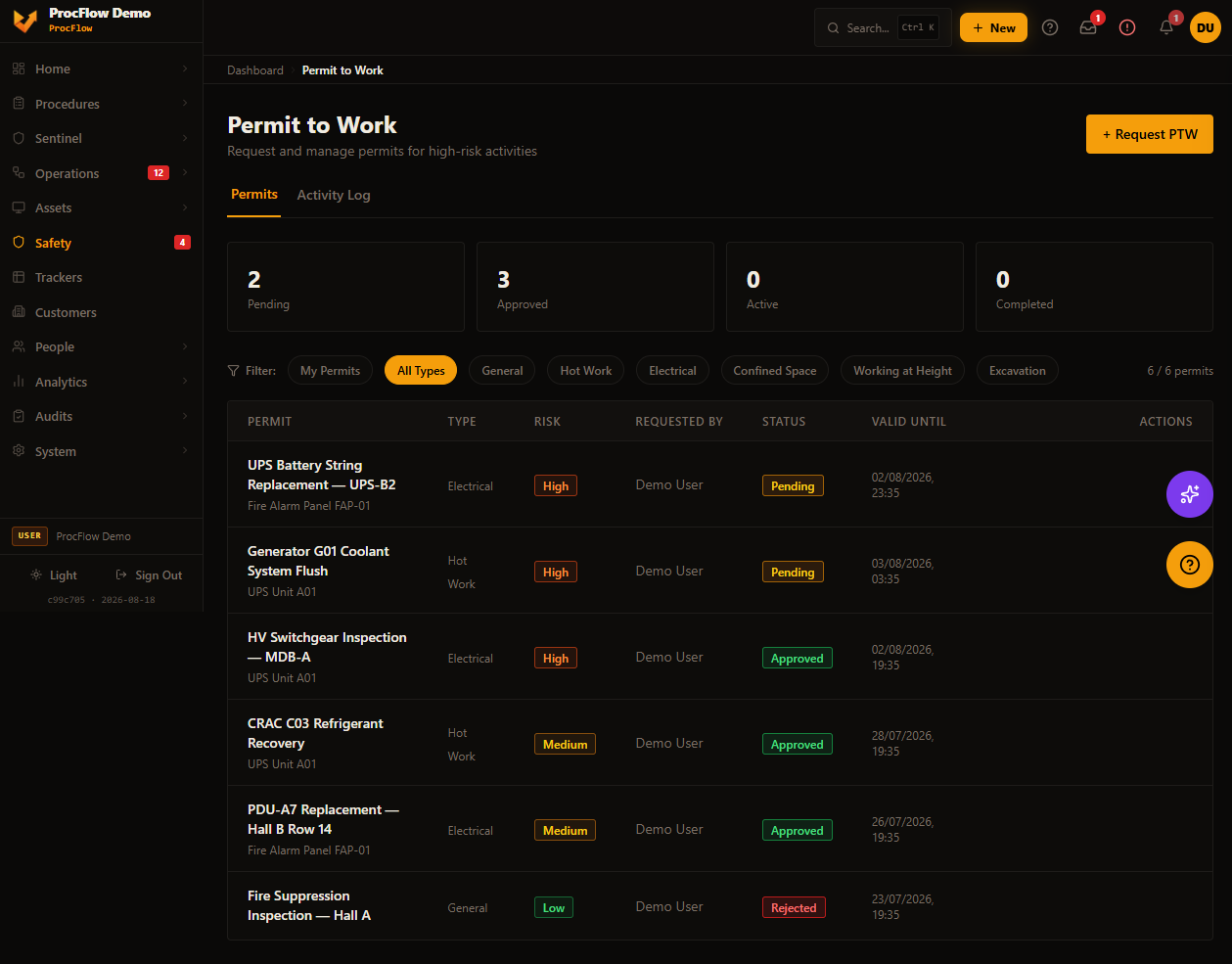Open the Approved permits stat card
The height and width of the screenshot is (964, 1232).
click(x=595, y=287)
